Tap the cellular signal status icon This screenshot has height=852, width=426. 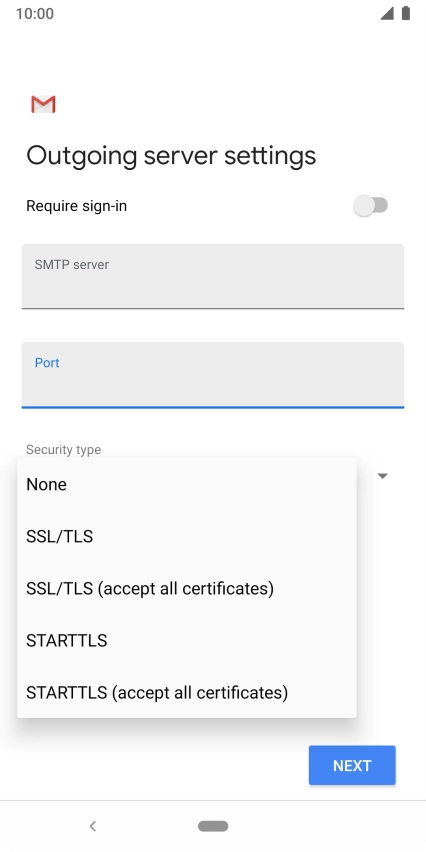click(x=386, y=14)
